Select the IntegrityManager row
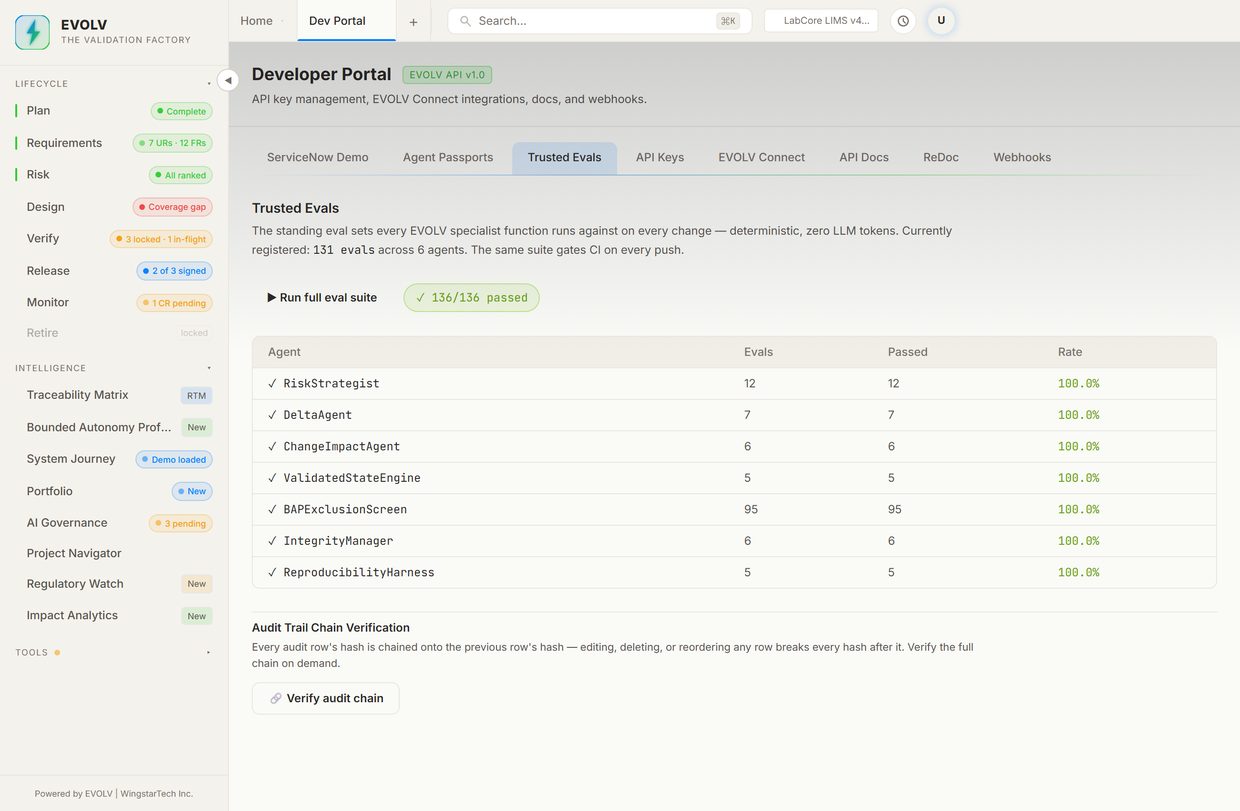The width and height of the screenshot is (1240, 811). click(x=734, y=541)
